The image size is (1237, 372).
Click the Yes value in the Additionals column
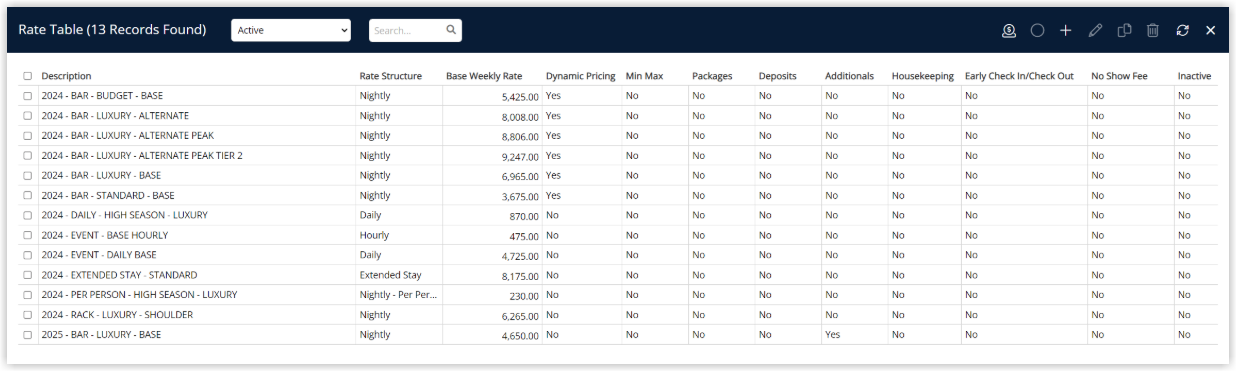(x=832, y=335)
